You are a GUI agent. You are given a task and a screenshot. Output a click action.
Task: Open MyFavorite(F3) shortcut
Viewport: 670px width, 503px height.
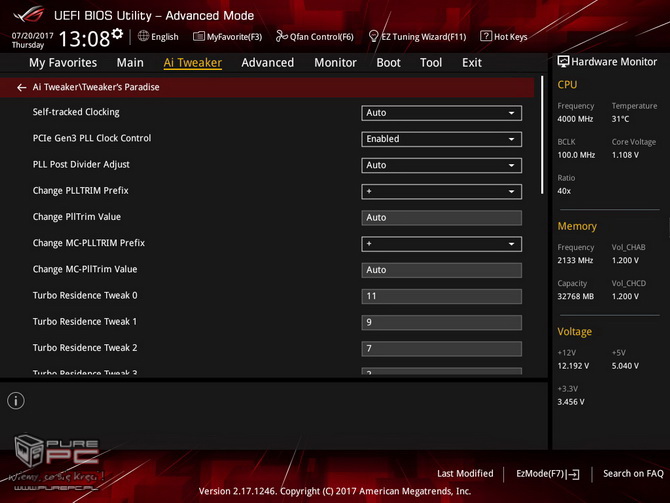227,37
